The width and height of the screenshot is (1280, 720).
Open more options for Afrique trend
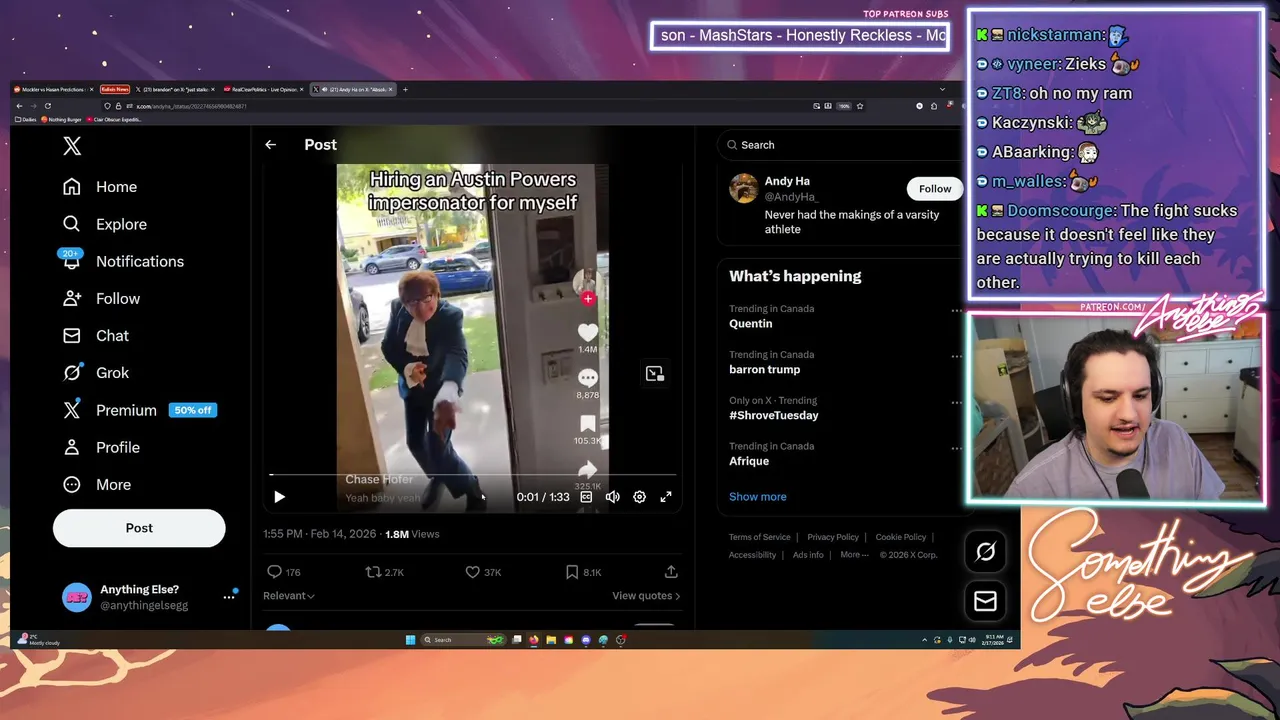[x=956, y=448]
